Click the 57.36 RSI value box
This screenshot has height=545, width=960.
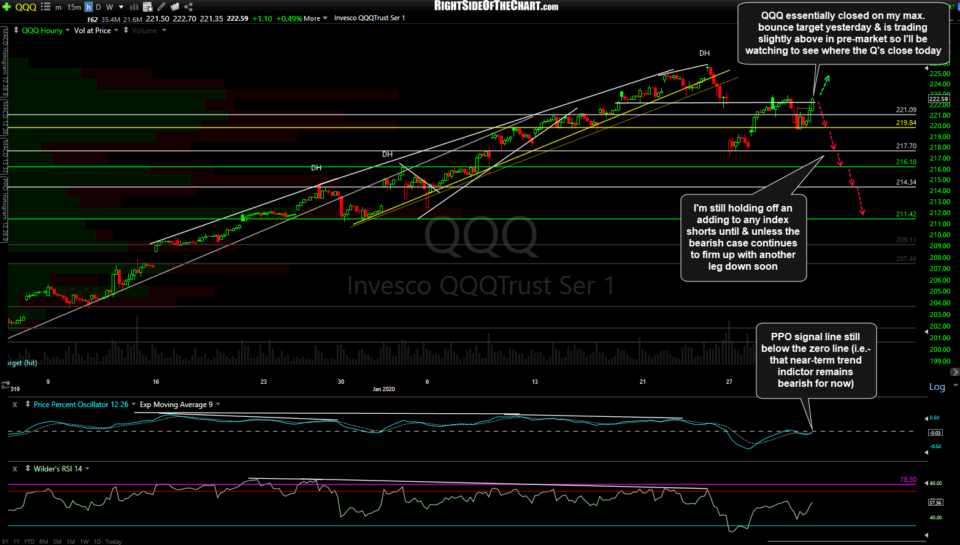[x=936, y=502]
